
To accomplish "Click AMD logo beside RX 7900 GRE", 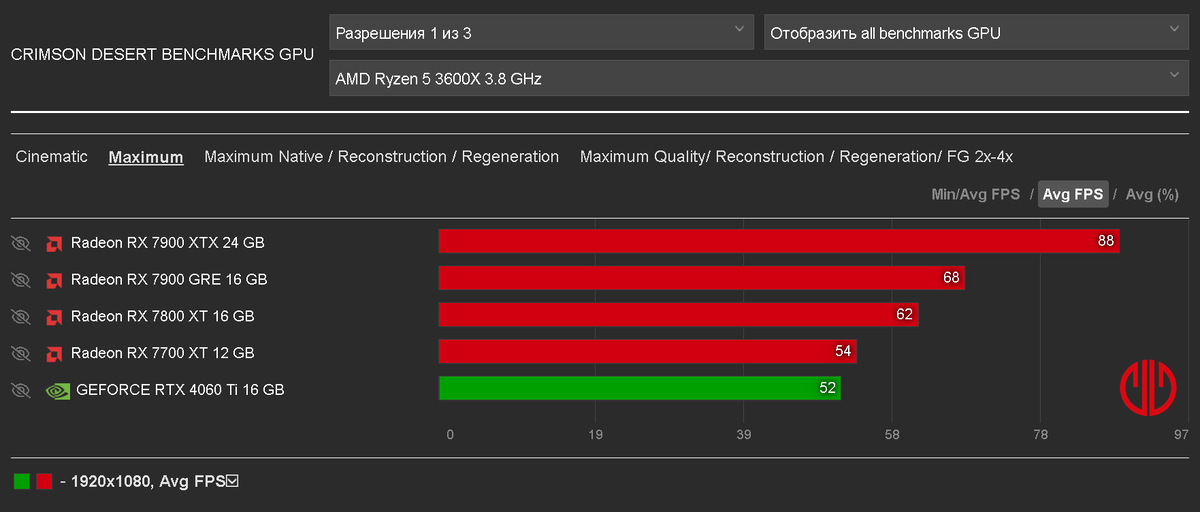I will pyautogui.click(x=54, y=279).
